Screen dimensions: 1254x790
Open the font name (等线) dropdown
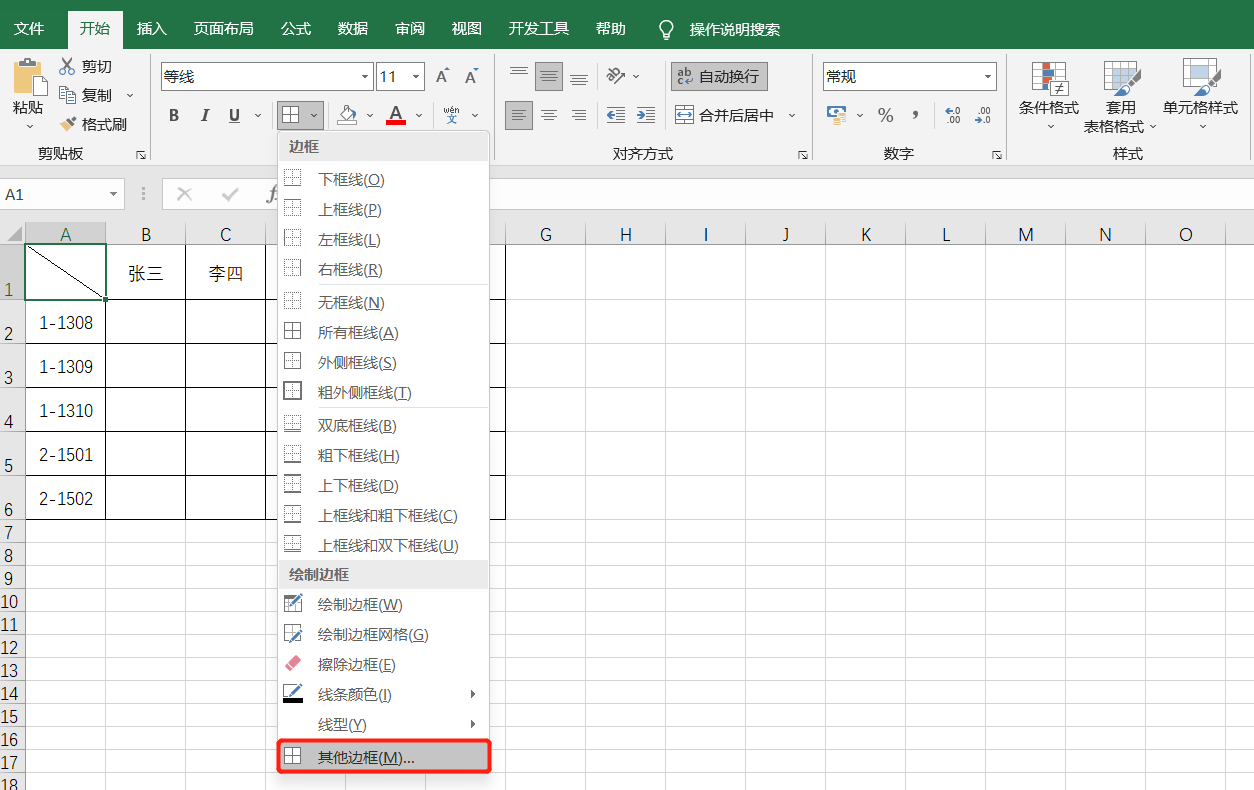tap(365, 77)
